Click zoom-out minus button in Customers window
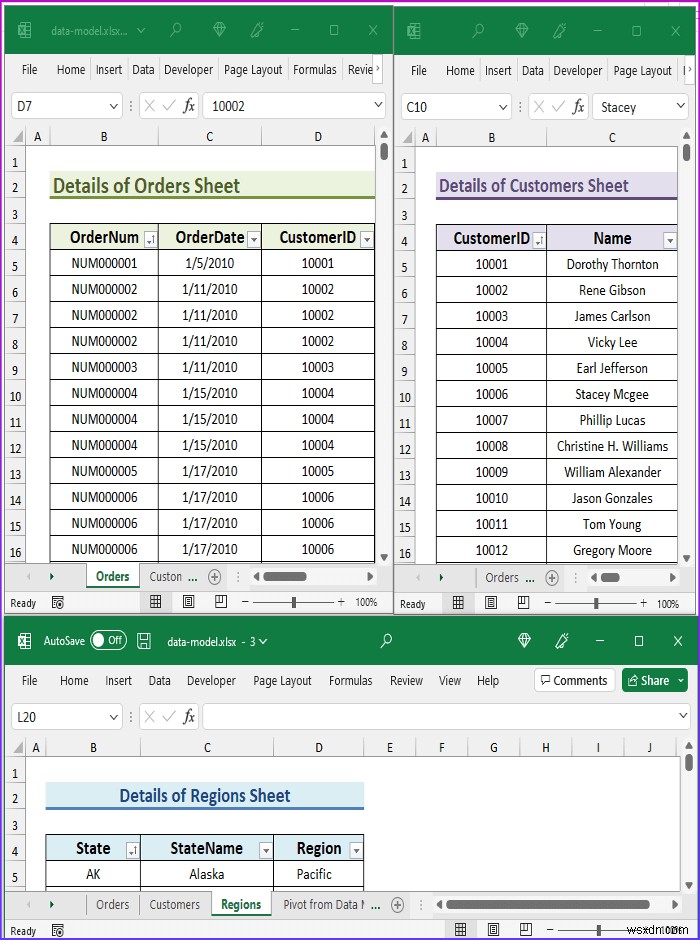Screen dimensions: 700x940 point(548,603)
